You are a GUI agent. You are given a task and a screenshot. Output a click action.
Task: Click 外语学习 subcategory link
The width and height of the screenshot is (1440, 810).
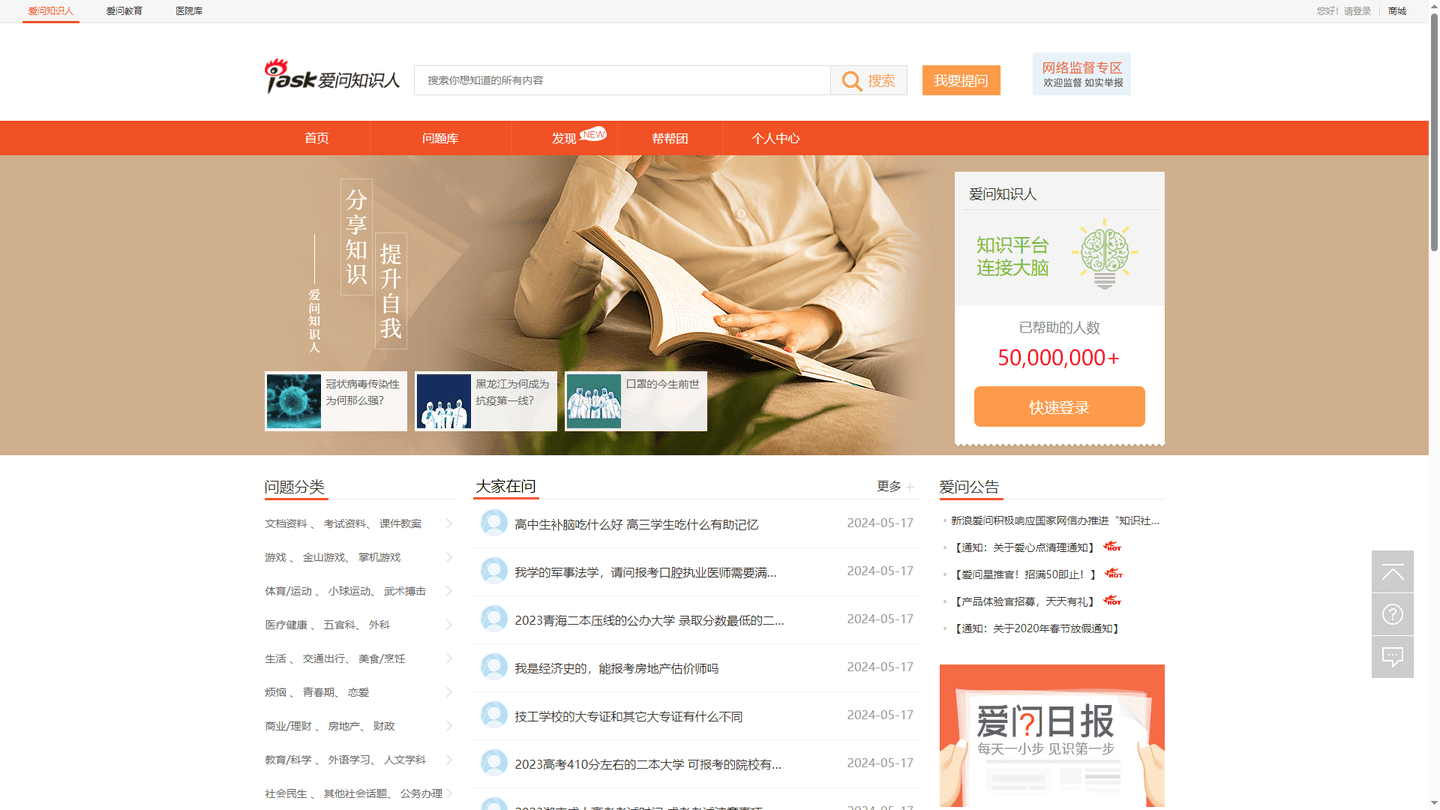pyautogui.click(x=349, y=760)
